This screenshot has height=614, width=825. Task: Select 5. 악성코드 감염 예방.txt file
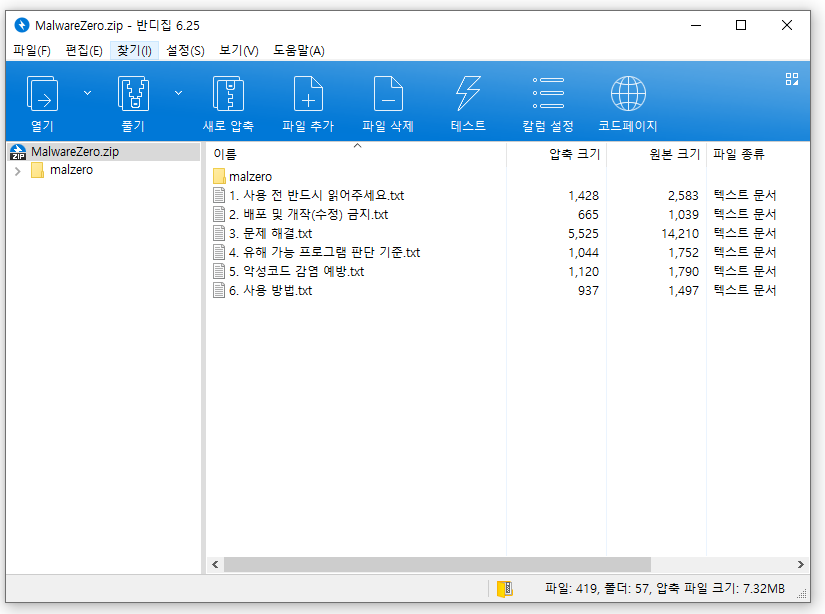point(296,271)
